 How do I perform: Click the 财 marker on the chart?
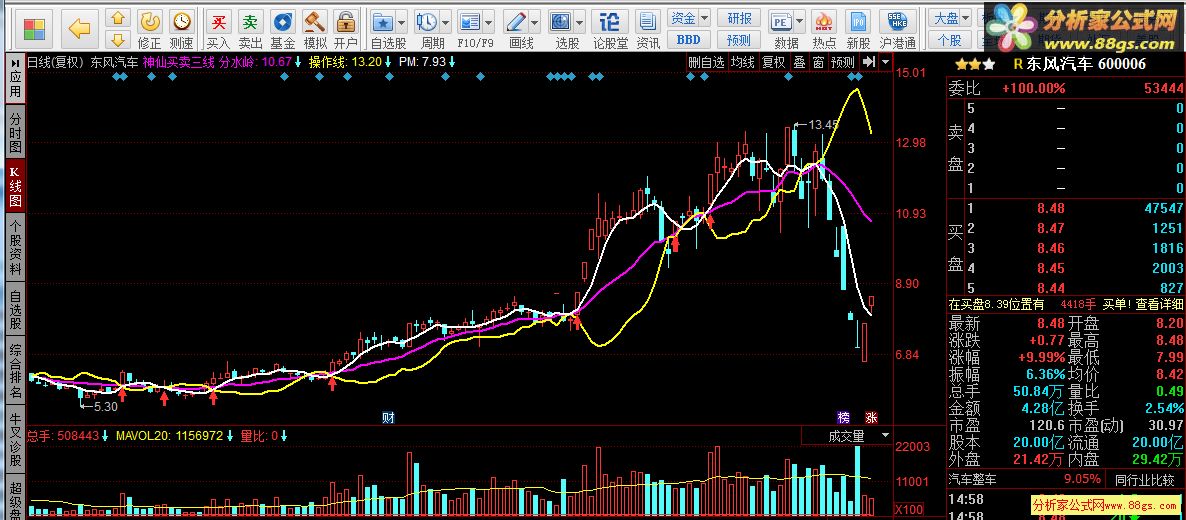pos(388,417)
